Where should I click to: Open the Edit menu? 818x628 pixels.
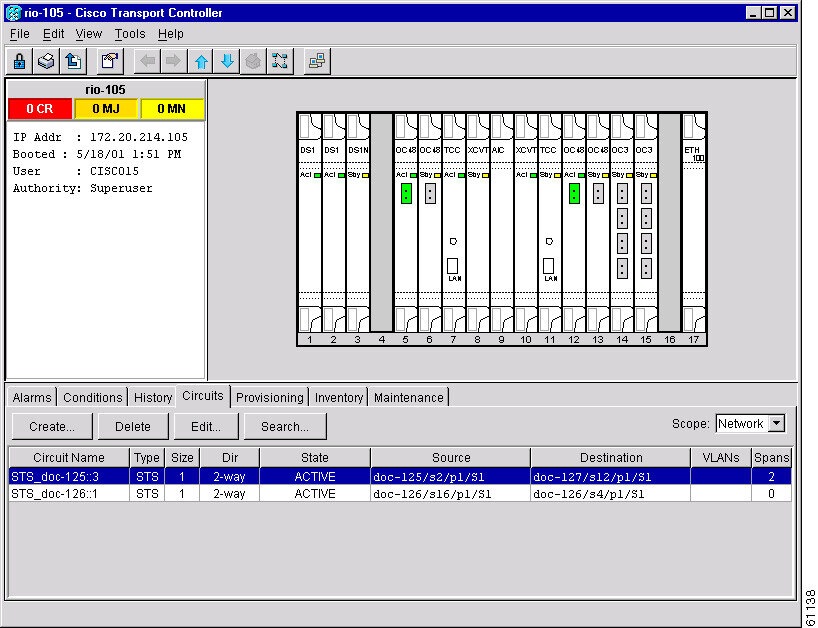tap(53, 34)
